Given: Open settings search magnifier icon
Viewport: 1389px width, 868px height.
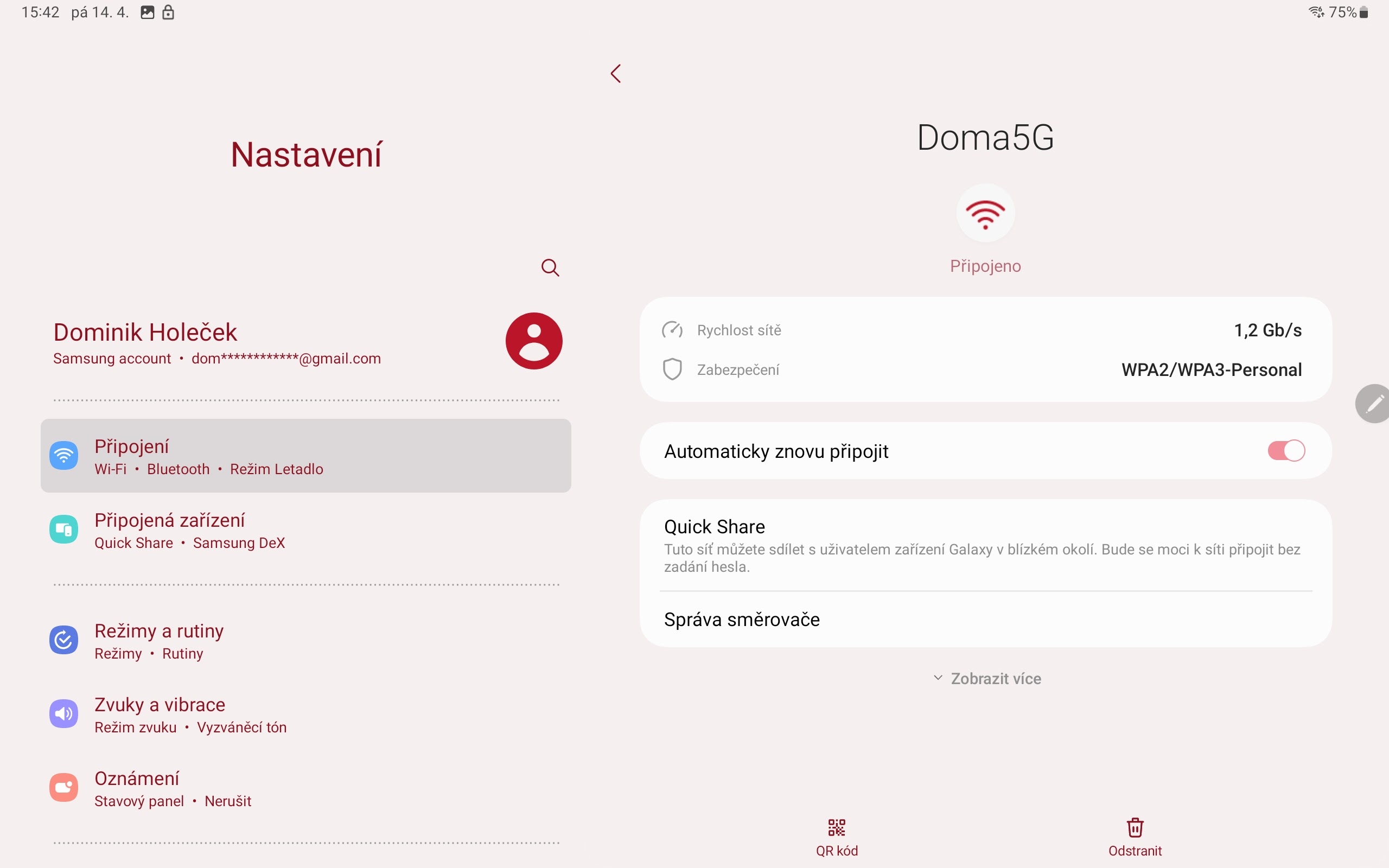Looking at the screenshot, I should click(550, 267).
